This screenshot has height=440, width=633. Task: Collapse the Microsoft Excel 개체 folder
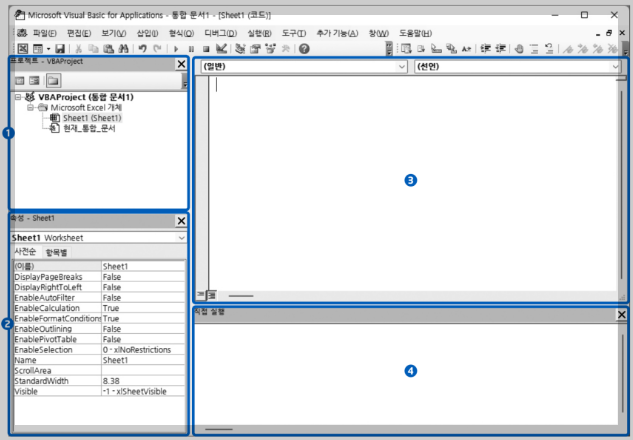coord(30,107)
